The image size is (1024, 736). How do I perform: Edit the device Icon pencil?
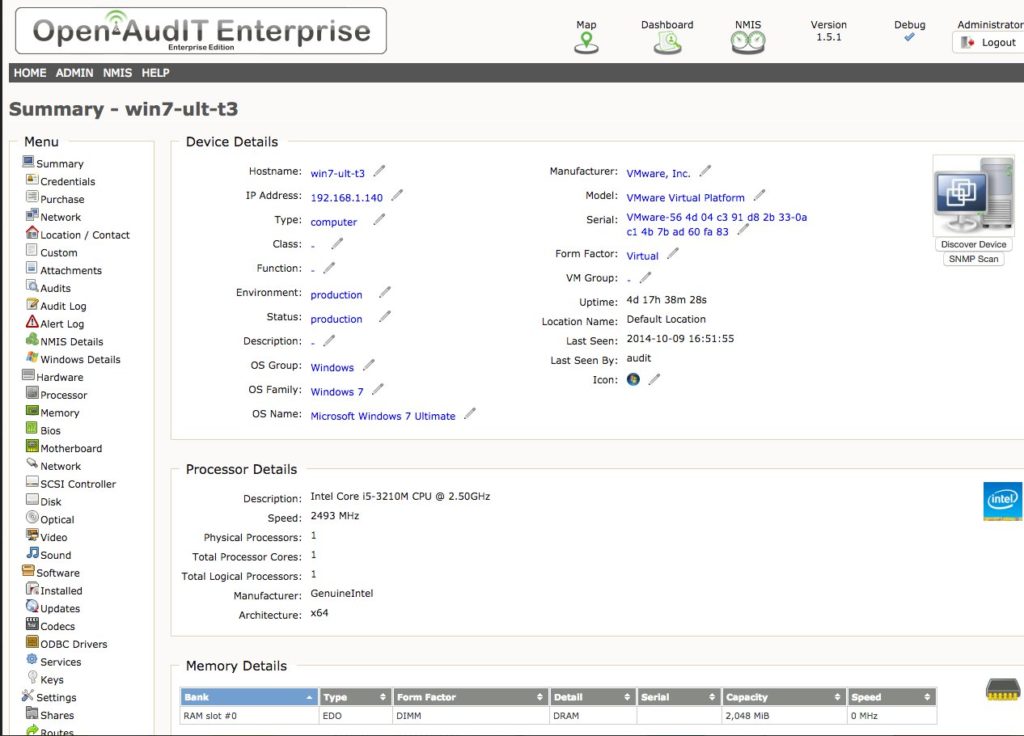tap(654, 379)
